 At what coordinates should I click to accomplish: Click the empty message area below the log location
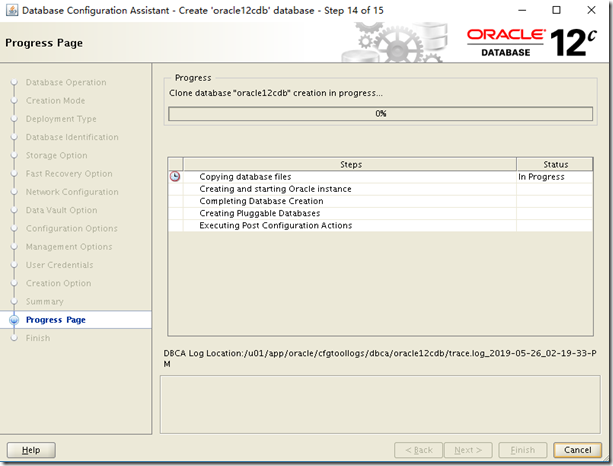(380, 405)
